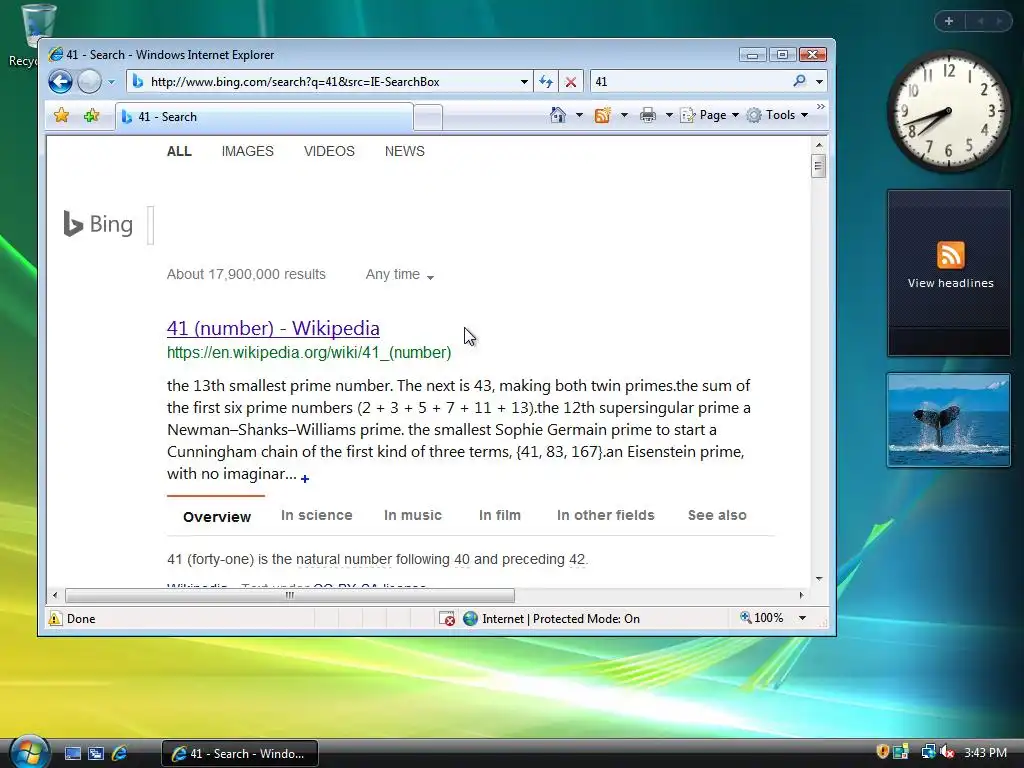1024x768 pixels.
Task: Click the security shield tray icon
Action: pyautogui.click(x=882, y=752)
